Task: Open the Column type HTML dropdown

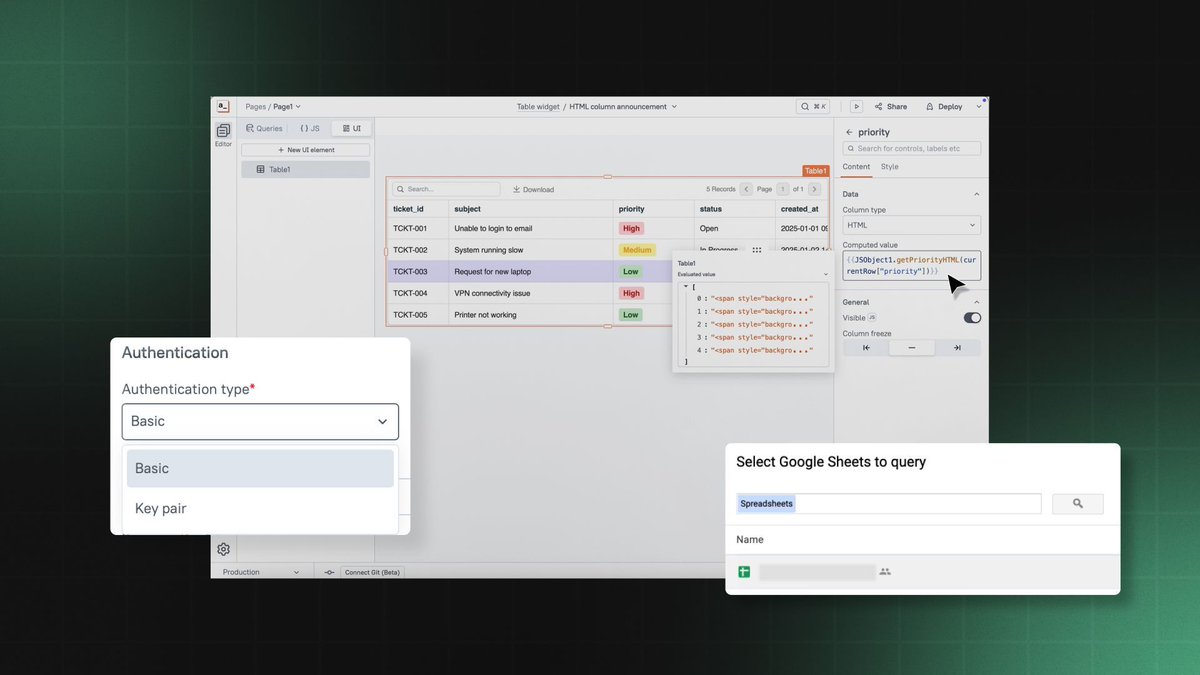Action: (912, 225)
